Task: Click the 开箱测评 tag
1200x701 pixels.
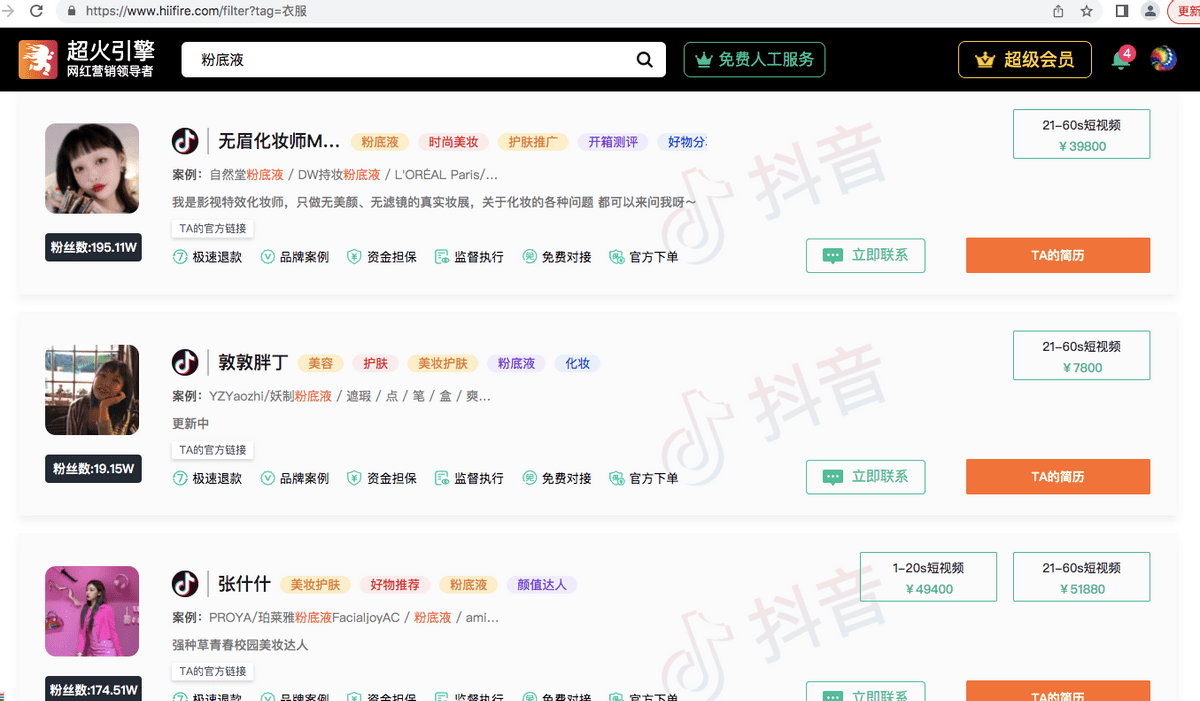Action: (x=613, y=142)
